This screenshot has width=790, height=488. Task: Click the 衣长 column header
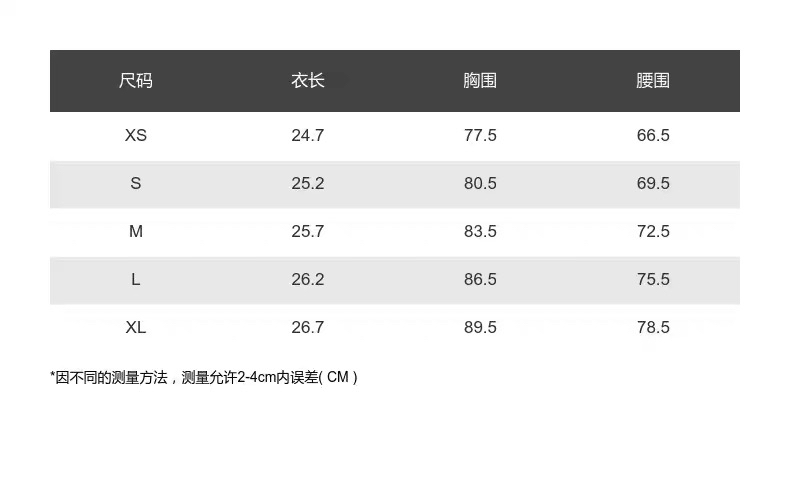(308, 81)
